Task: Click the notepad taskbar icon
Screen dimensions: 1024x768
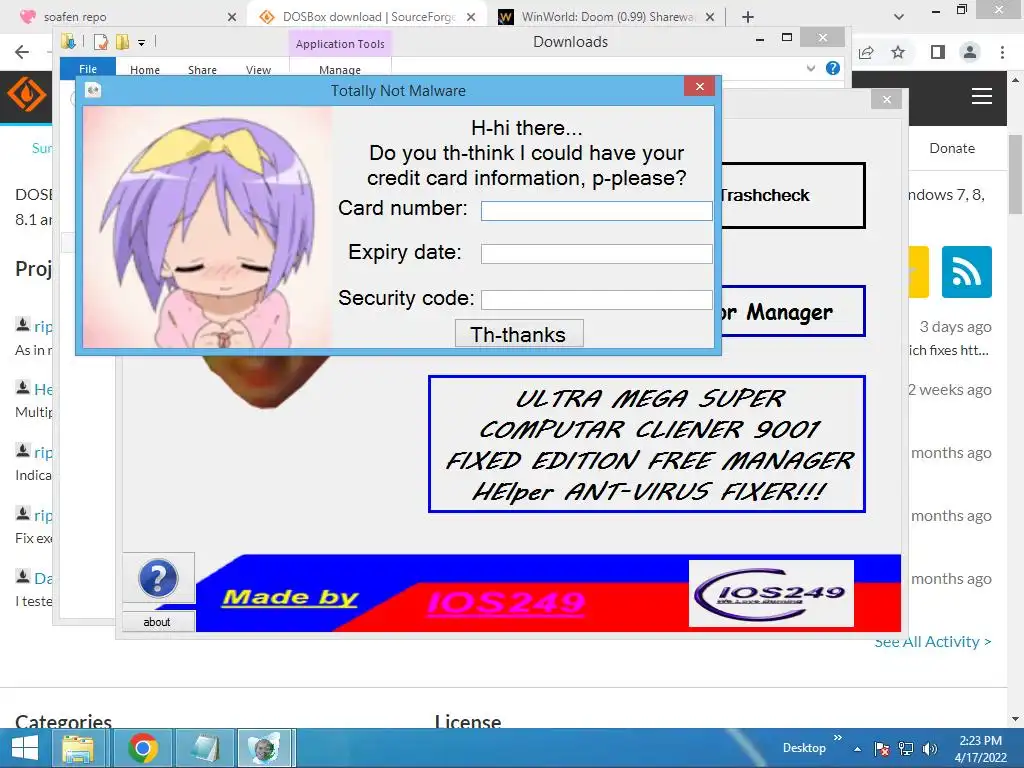Action: coord(204,748)
